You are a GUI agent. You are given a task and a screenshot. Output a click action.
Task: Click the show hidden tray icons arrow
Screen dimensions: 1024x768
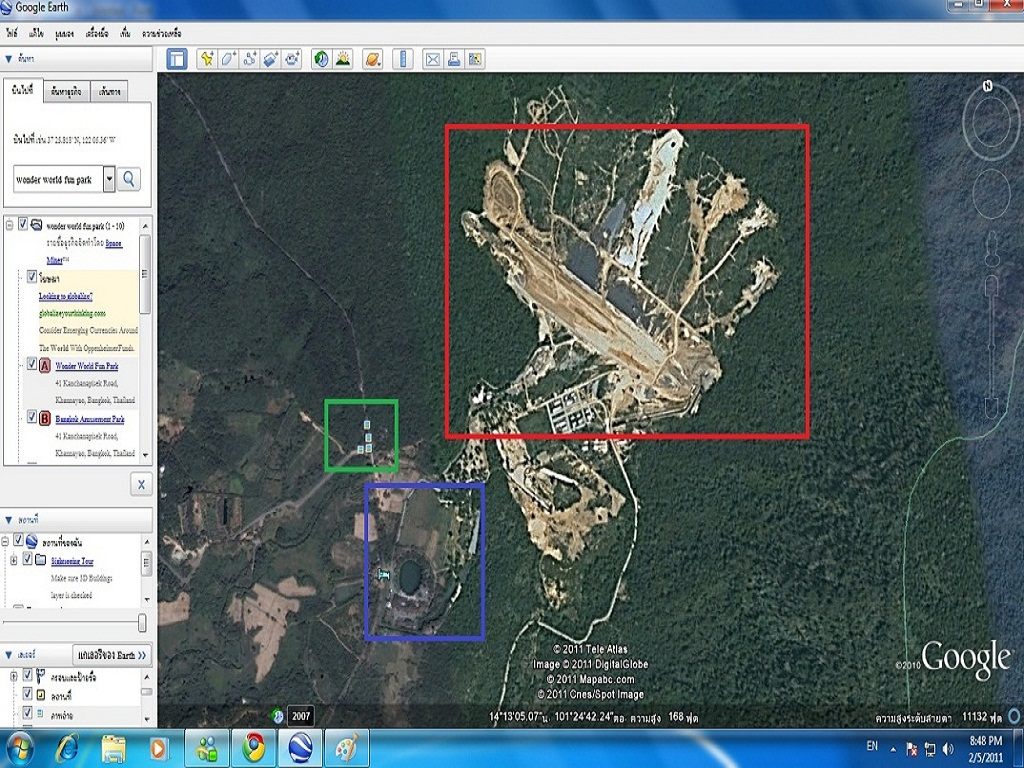pyautogui.click(x=893, y=750)
